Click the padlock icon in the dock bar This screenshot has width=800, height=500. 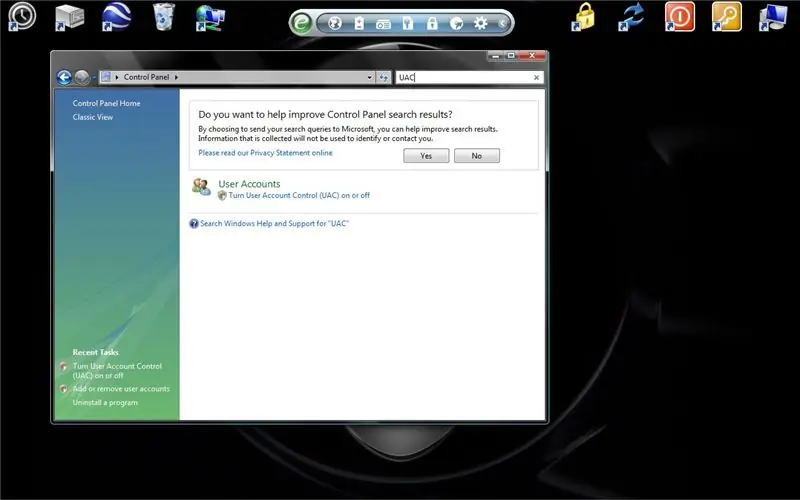(x=432, y=23)
